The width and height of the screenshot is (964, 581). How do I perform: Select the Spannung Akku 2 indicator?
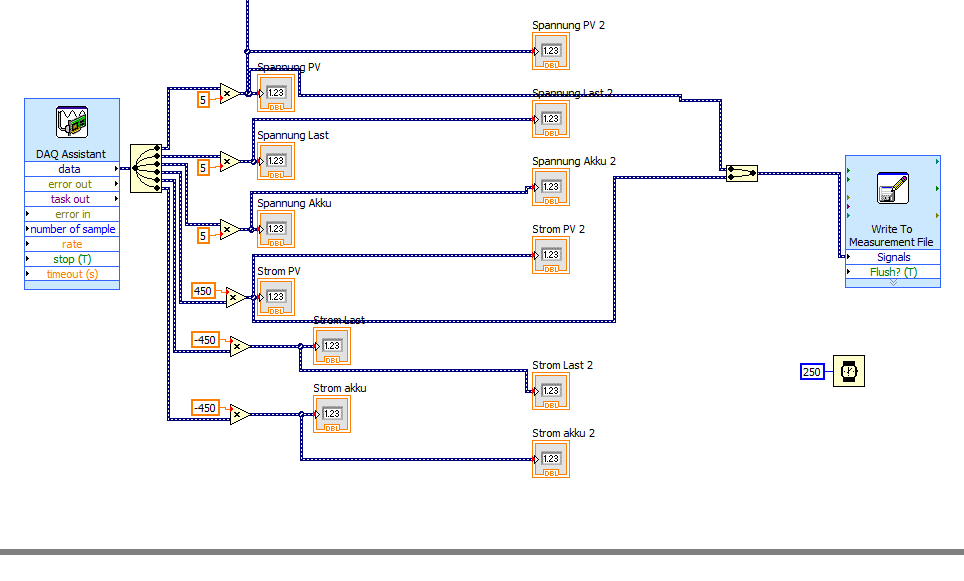[551, 188]
